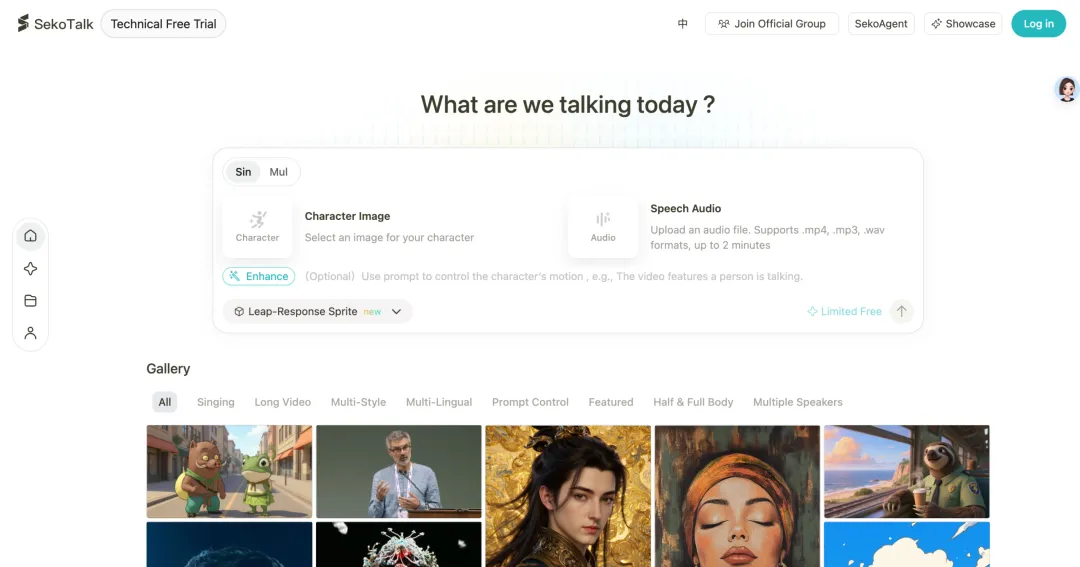Open the golden long-haired portrait thumbnail

[568, 496]
